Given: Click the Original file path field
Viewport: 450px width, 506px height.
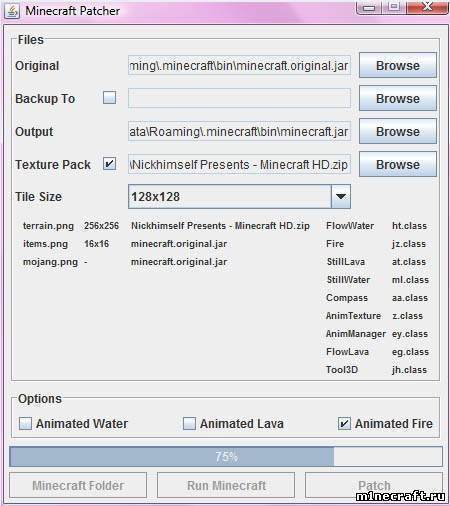Looking at the screenshot, I should (x=239, y=65).
